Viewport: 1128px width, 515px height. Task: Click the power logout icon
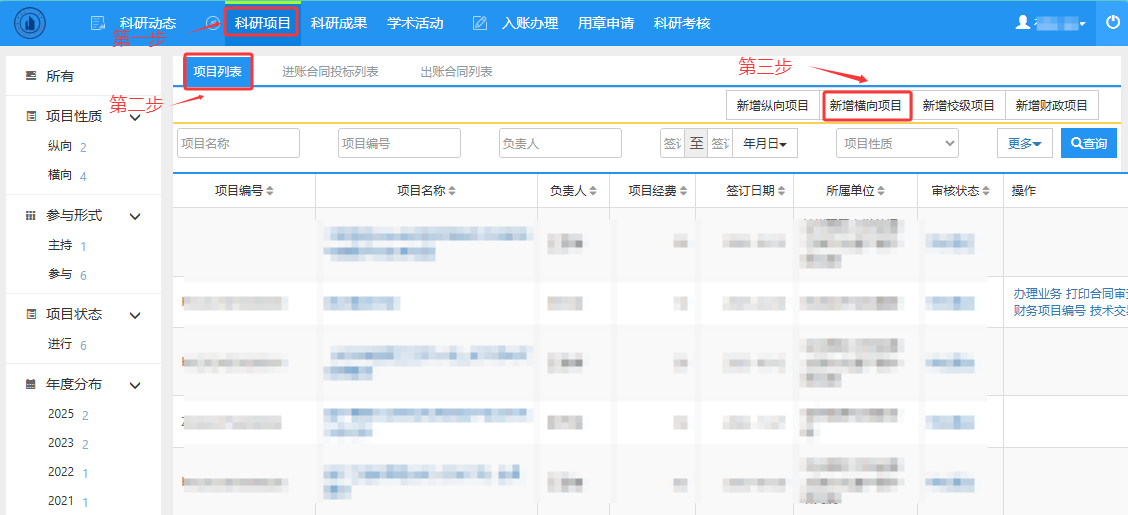point(1113,22)
